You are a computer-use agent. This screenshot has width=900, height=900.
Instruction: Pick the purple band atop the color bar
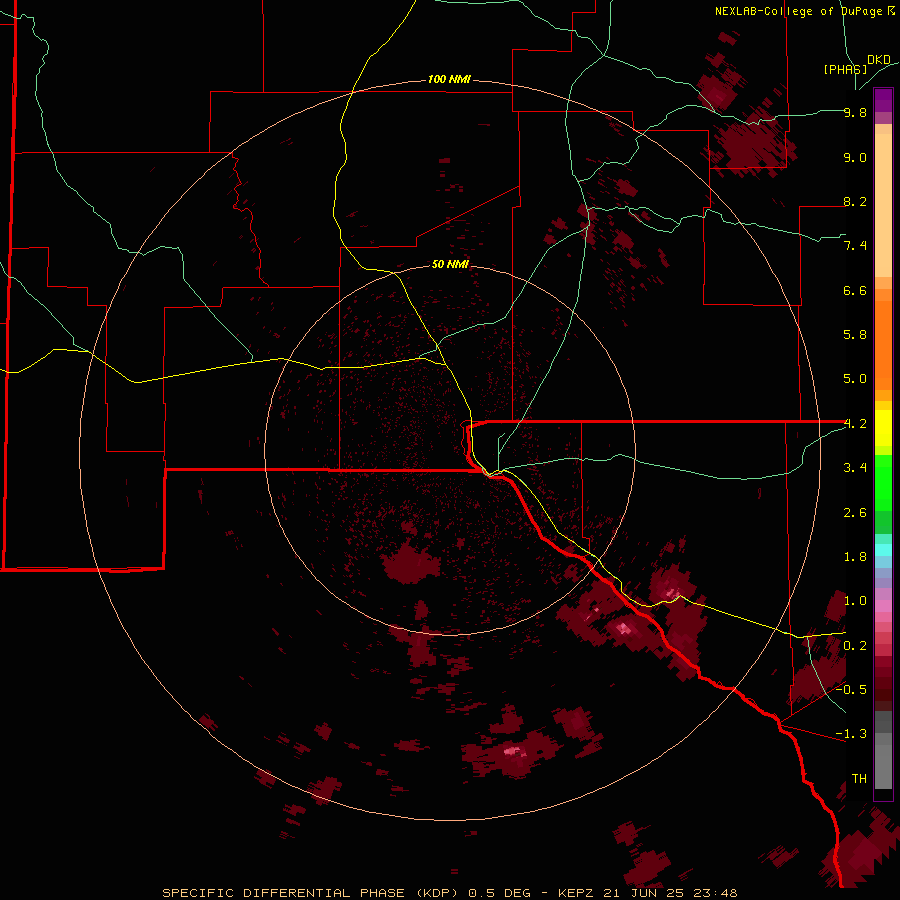pos(883,100)
